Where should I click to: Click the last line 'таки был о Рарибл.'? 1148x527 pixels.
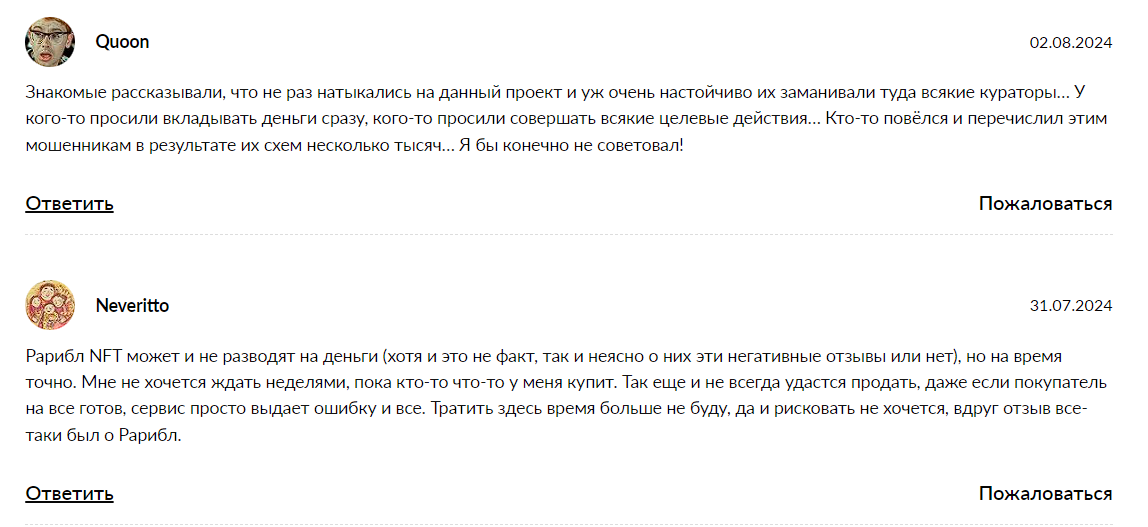click(x=103, y=435)
